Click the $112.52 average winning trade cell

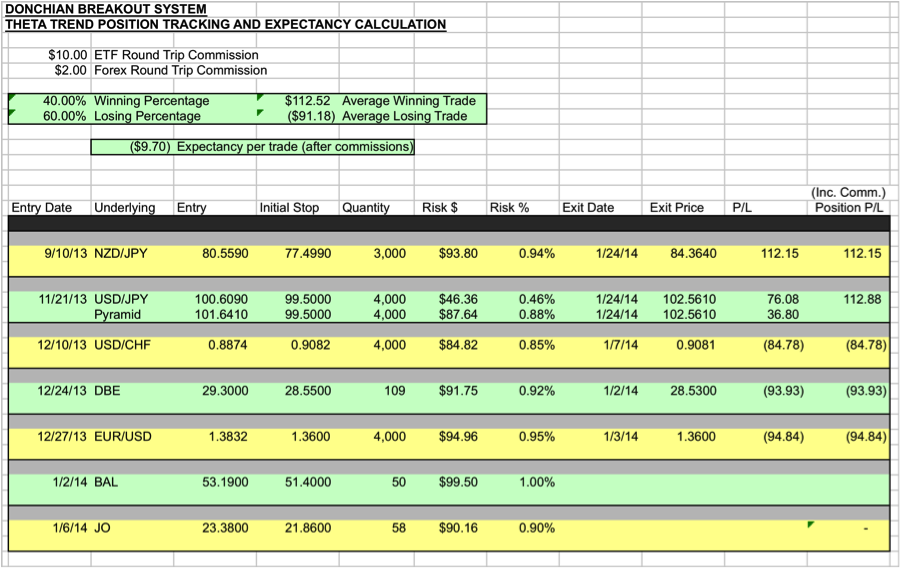tap(307, 101)
